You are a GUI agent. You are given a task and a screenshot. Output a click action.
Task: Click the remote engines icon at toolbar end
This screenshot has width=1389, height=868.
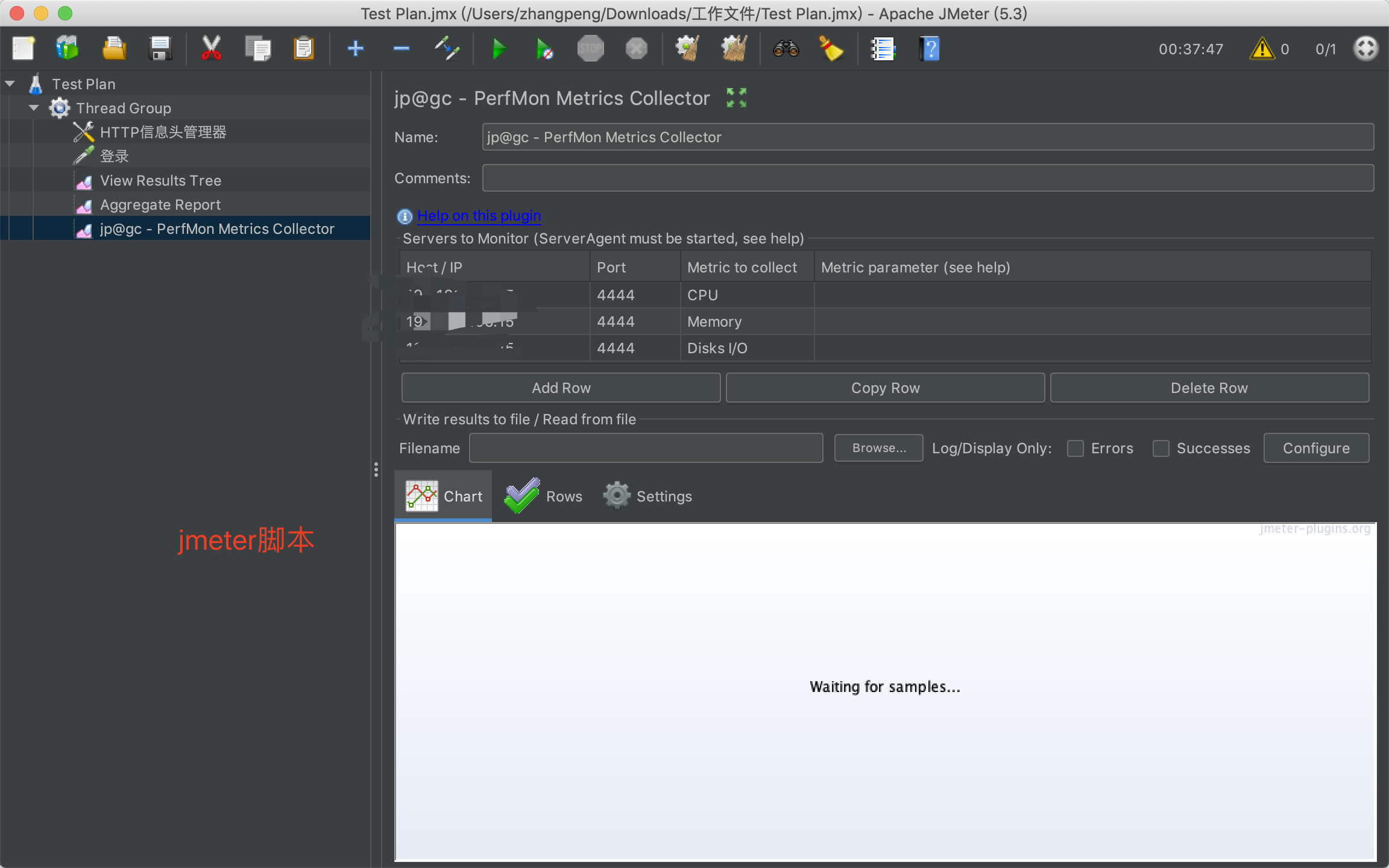click(x=1365, y=49)
